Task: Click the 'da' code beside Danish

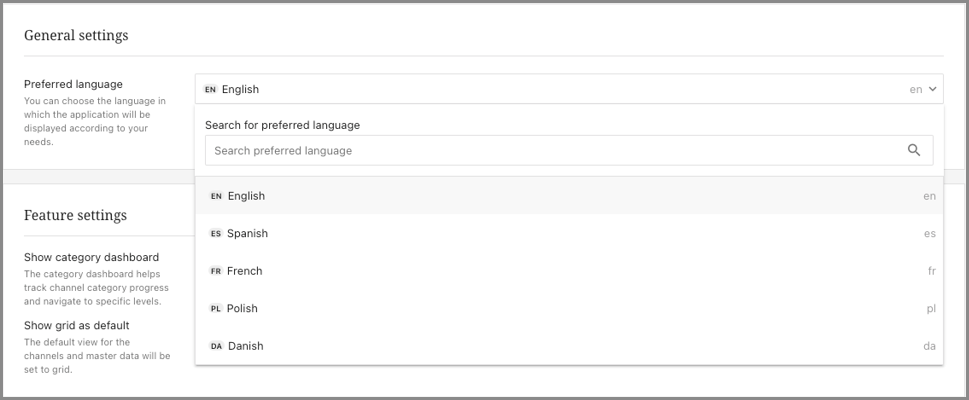Action: (929, 346)
